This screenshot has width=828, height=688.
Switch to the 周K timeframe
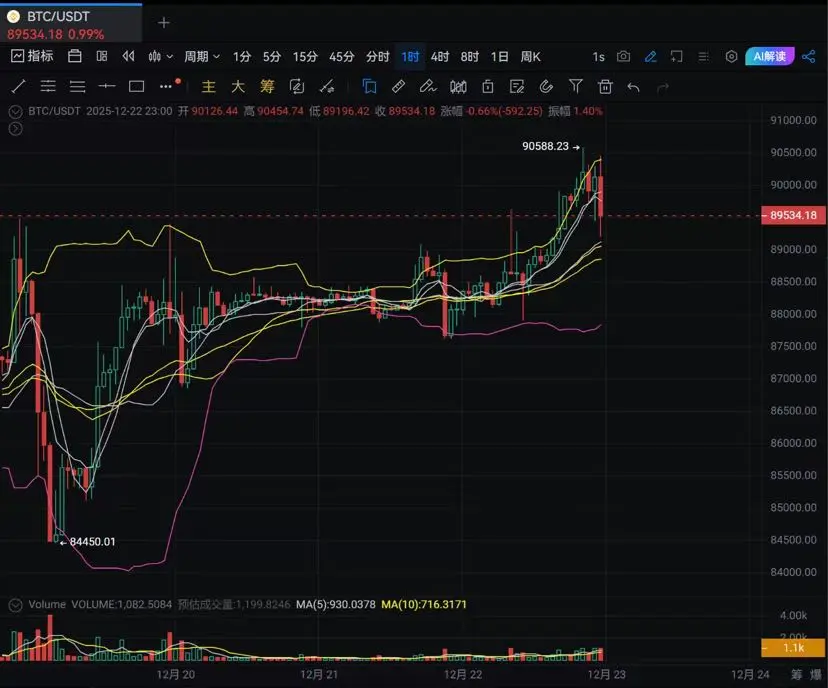click(530, 56)
